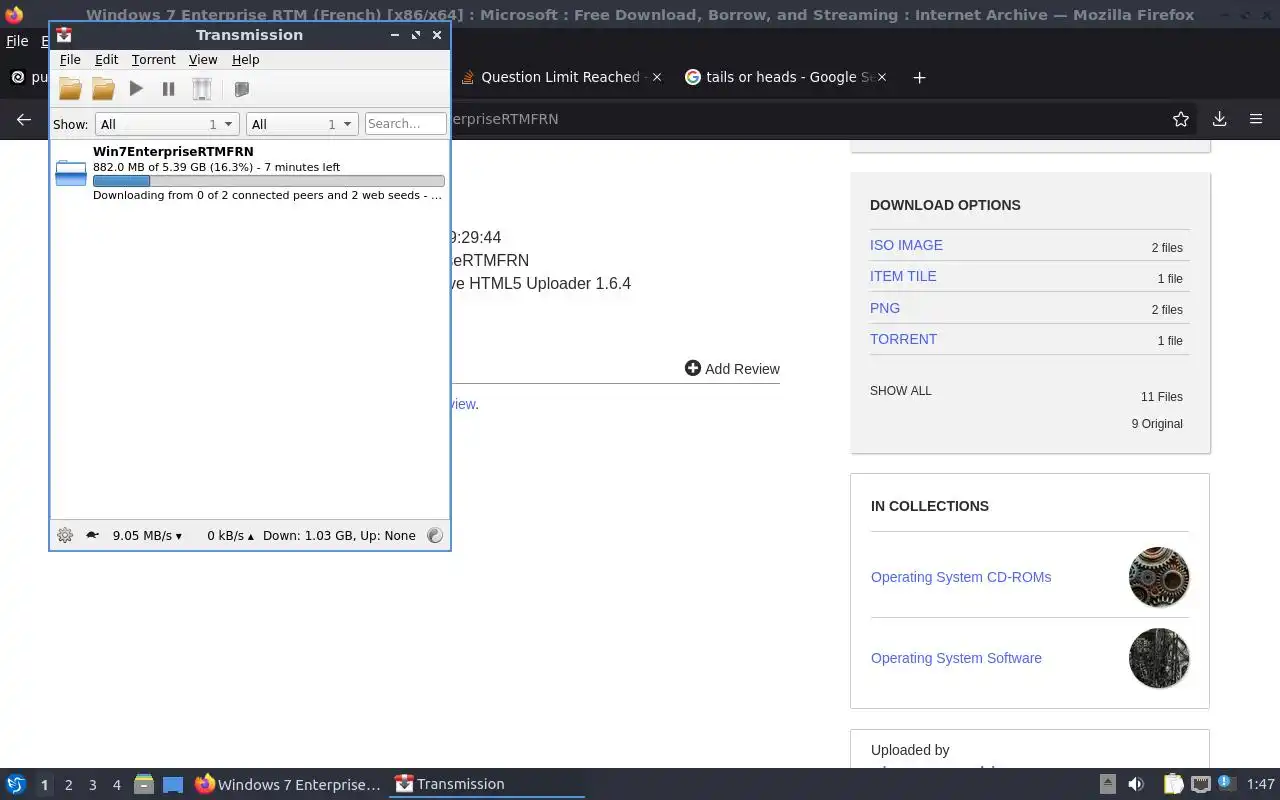Open torrent properties from Transmission toolbar
This screenshot has height=800, width=1280.
coord(241,89)
